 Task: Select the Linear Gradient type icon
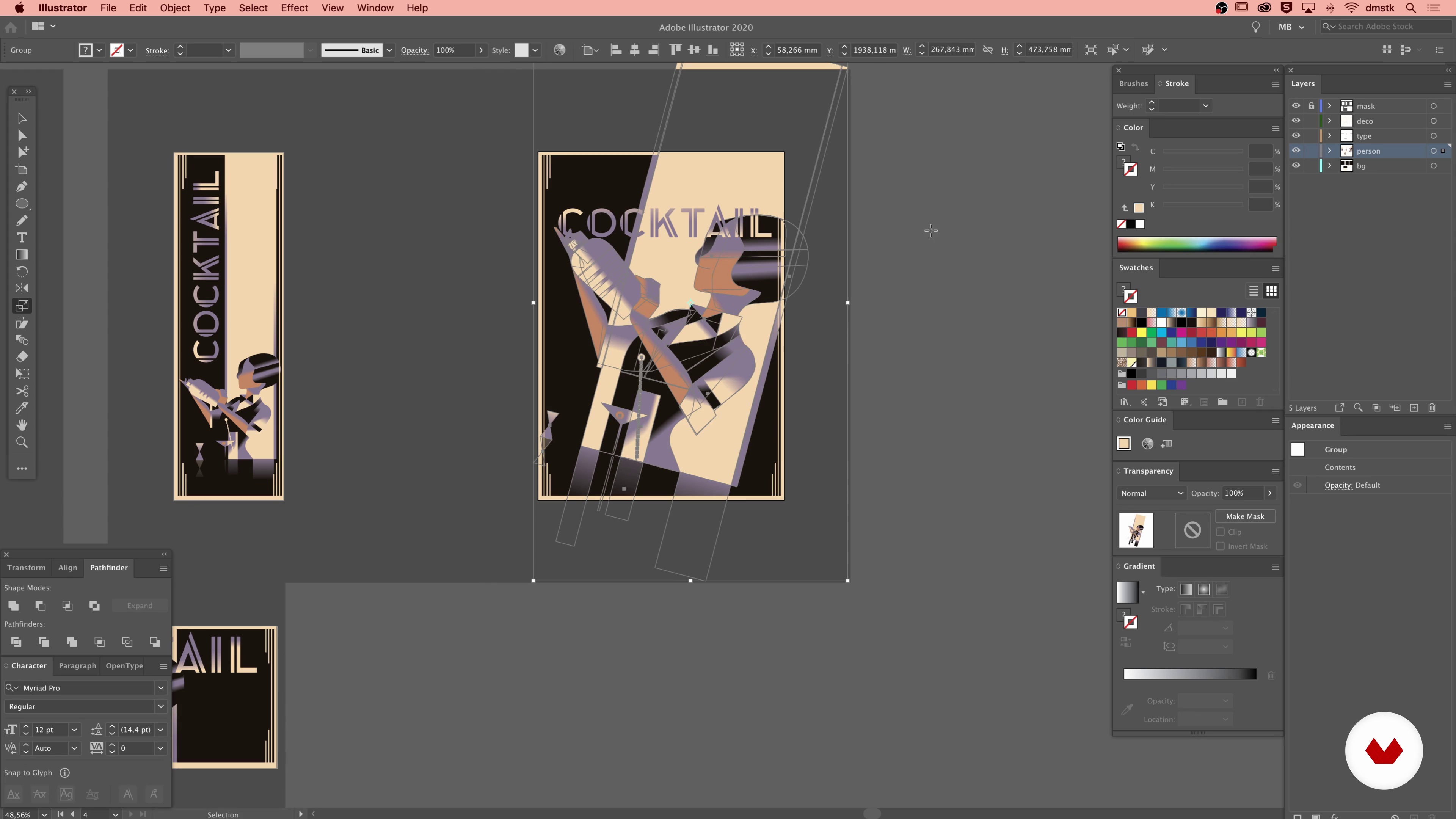coord(1186,589)
